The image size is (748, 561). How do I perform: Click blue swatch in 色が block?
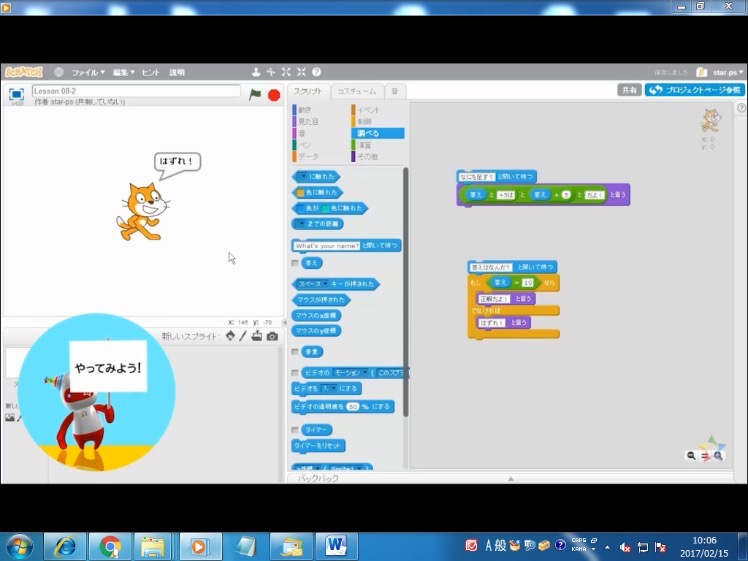tap(301, 208)
